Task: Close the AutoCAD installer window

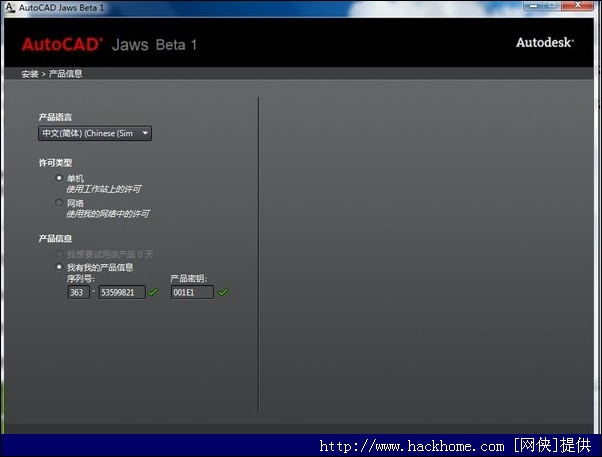Action: point(578,6)
